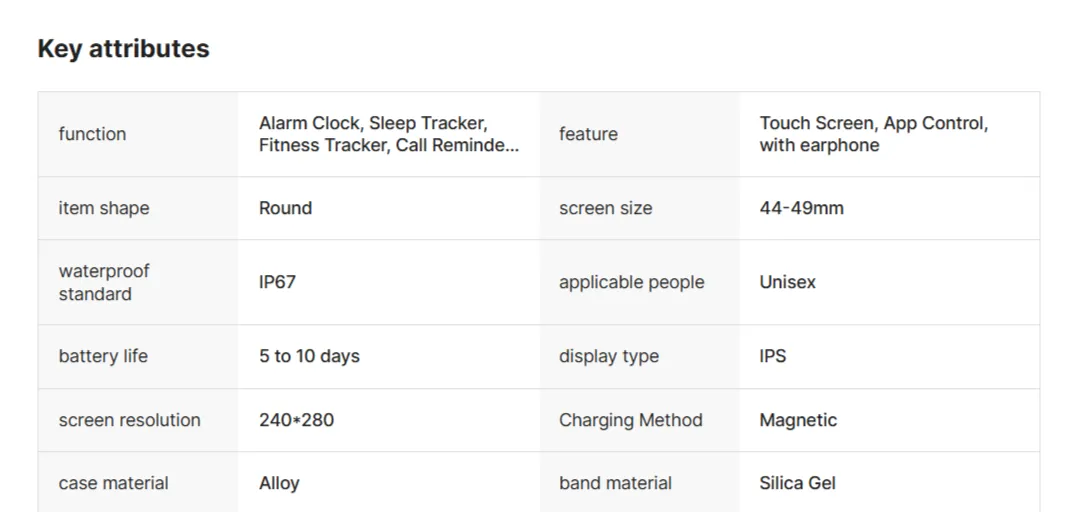Select the 44-49mm screen size value
The height and width of the screenshot is (512, 1077).
point(801,208)
